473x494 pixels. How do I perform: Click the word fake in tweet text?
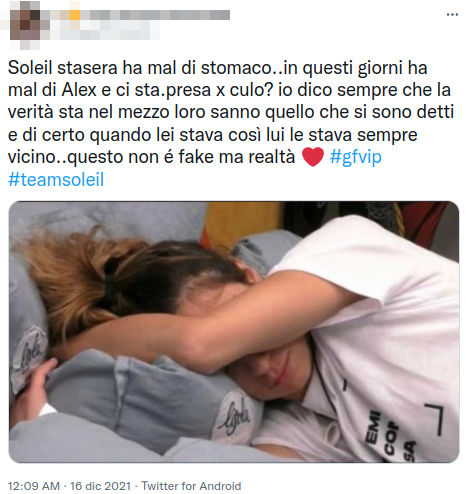(196, 157)
